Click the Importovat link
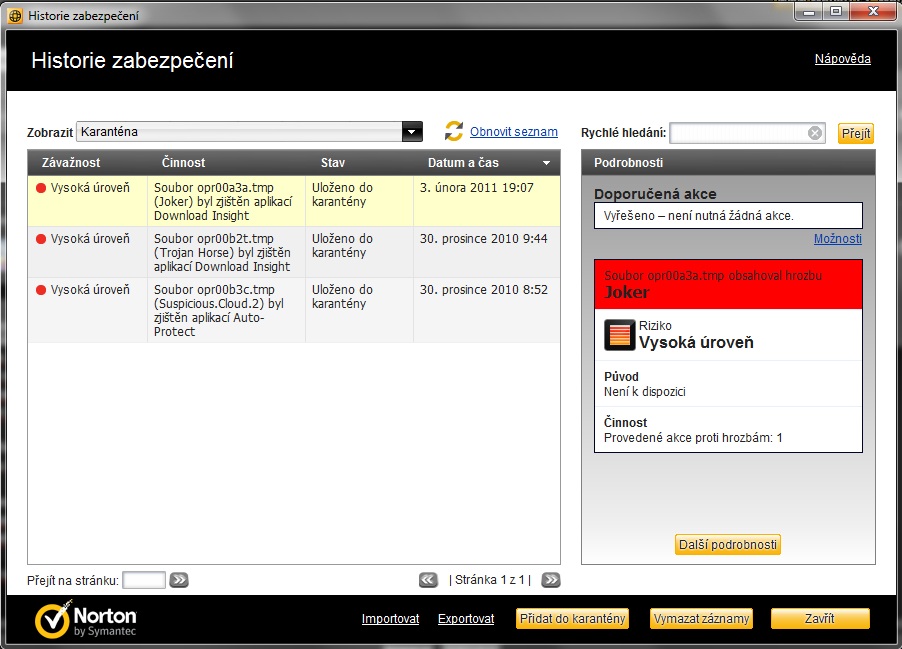Screen dimensions: 902x649 pos(390,619)
